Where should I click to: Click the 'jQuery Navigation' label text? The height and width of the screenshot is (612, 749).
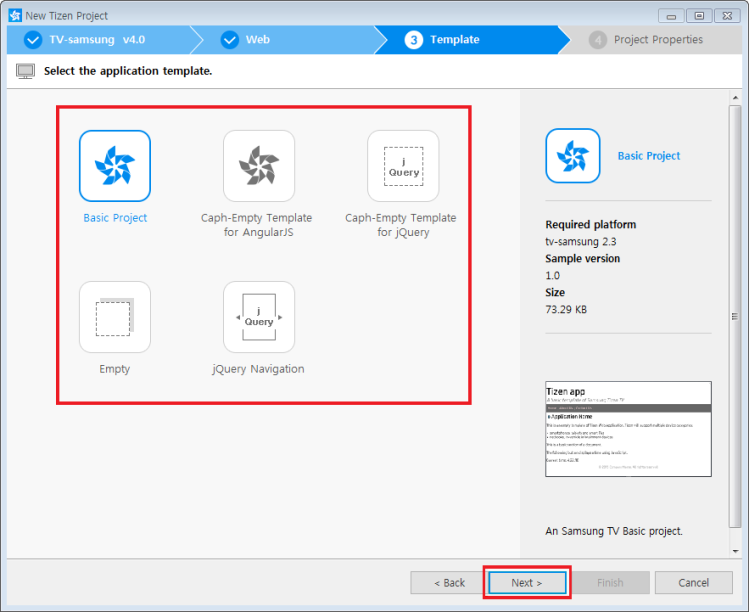click(258, 369)
